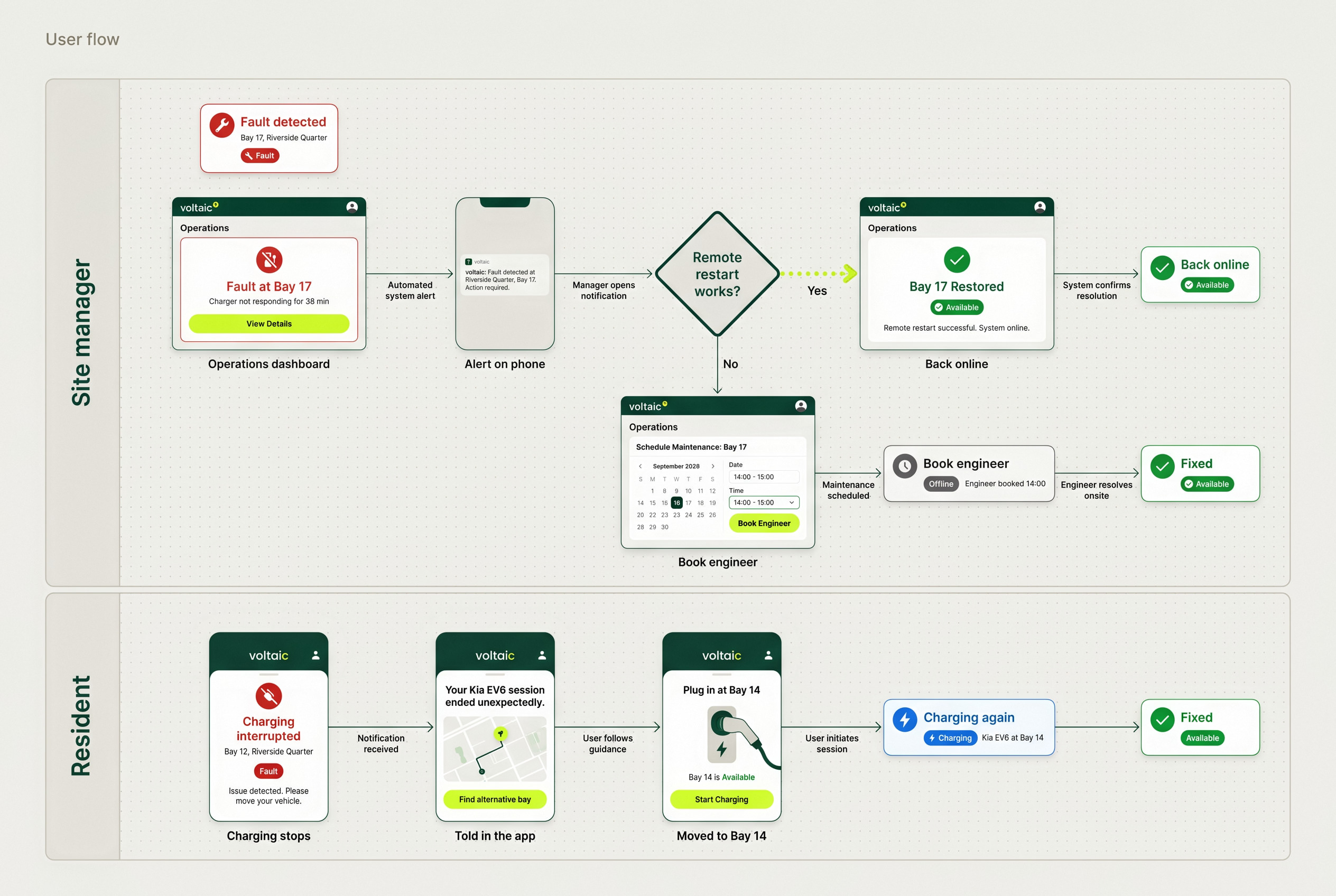Screen dimensions: 1336x896
Task: Click the Date field showing 14:00 - 15:00
Action: (x=764, y=477)
